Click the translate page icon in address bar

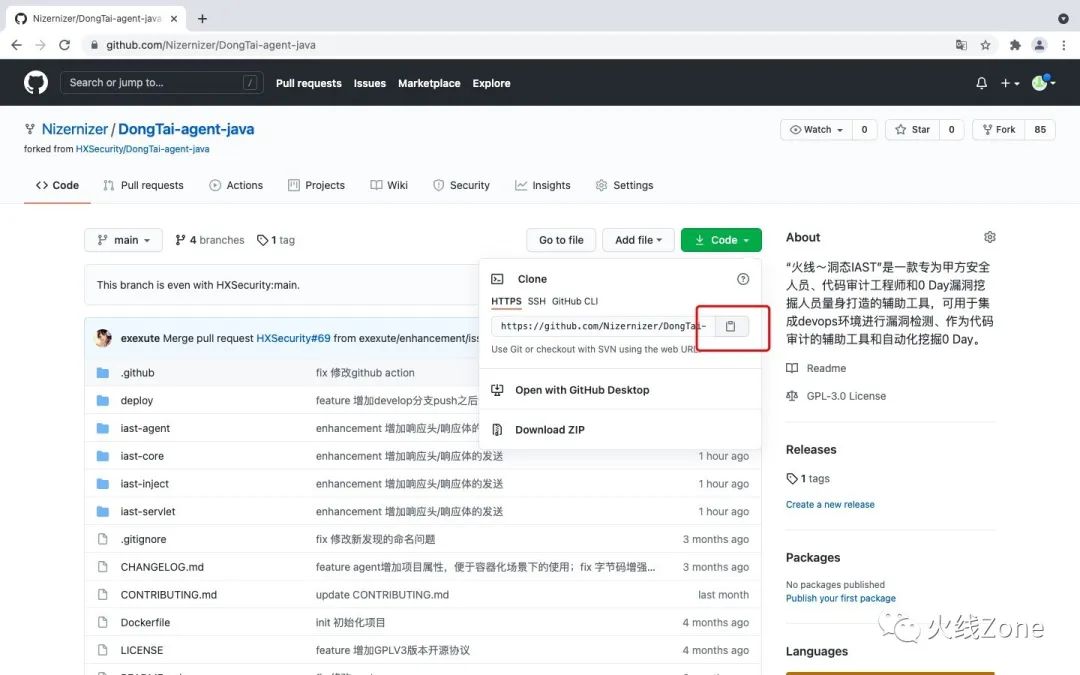tap(961, 45)
